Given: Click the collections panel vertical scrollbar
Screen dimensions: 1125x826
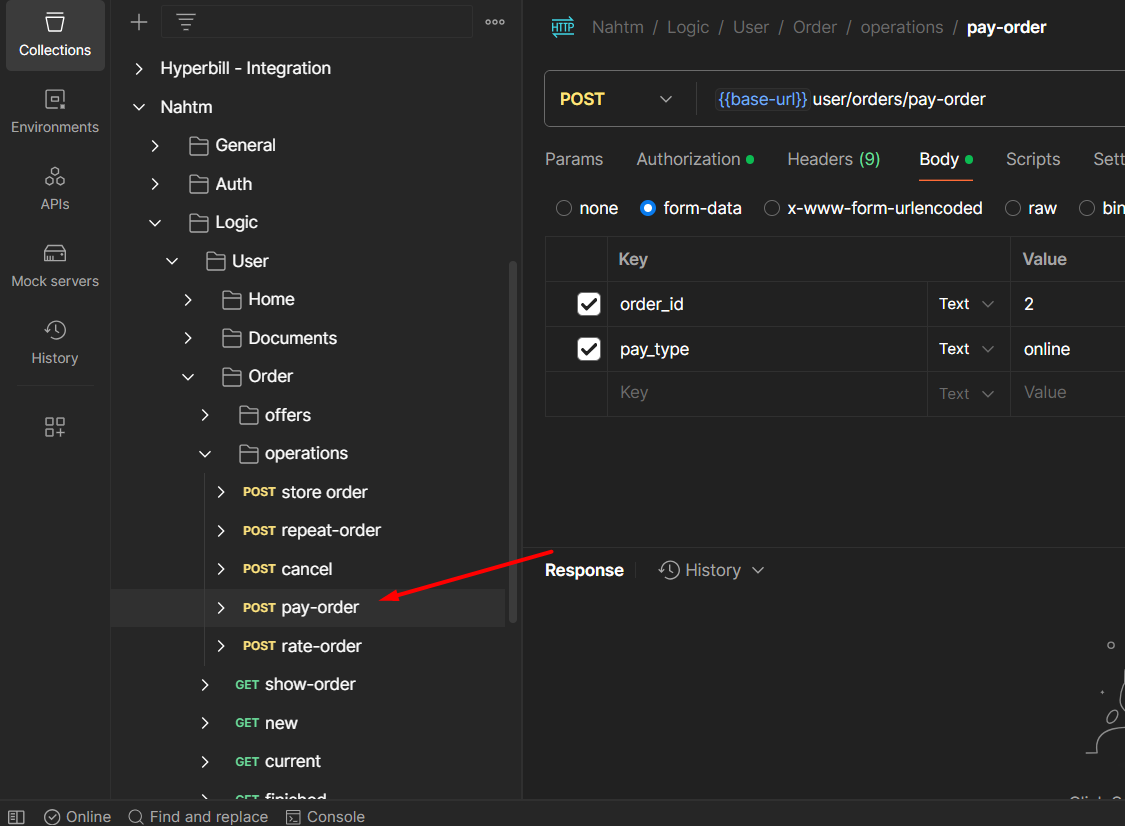Looking at the screenshot, I should (512, 442).
